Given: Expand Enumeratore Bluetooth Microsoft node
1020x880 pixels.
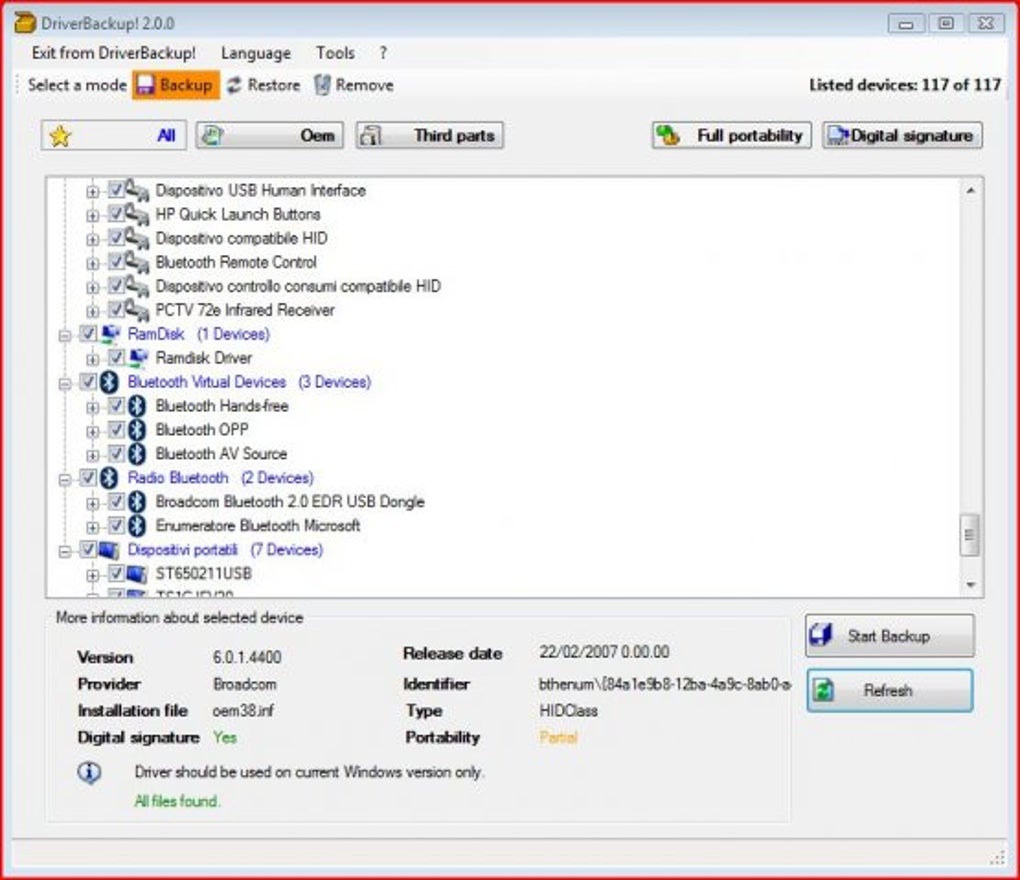Looking at the screenshot, I should (92, 527).
